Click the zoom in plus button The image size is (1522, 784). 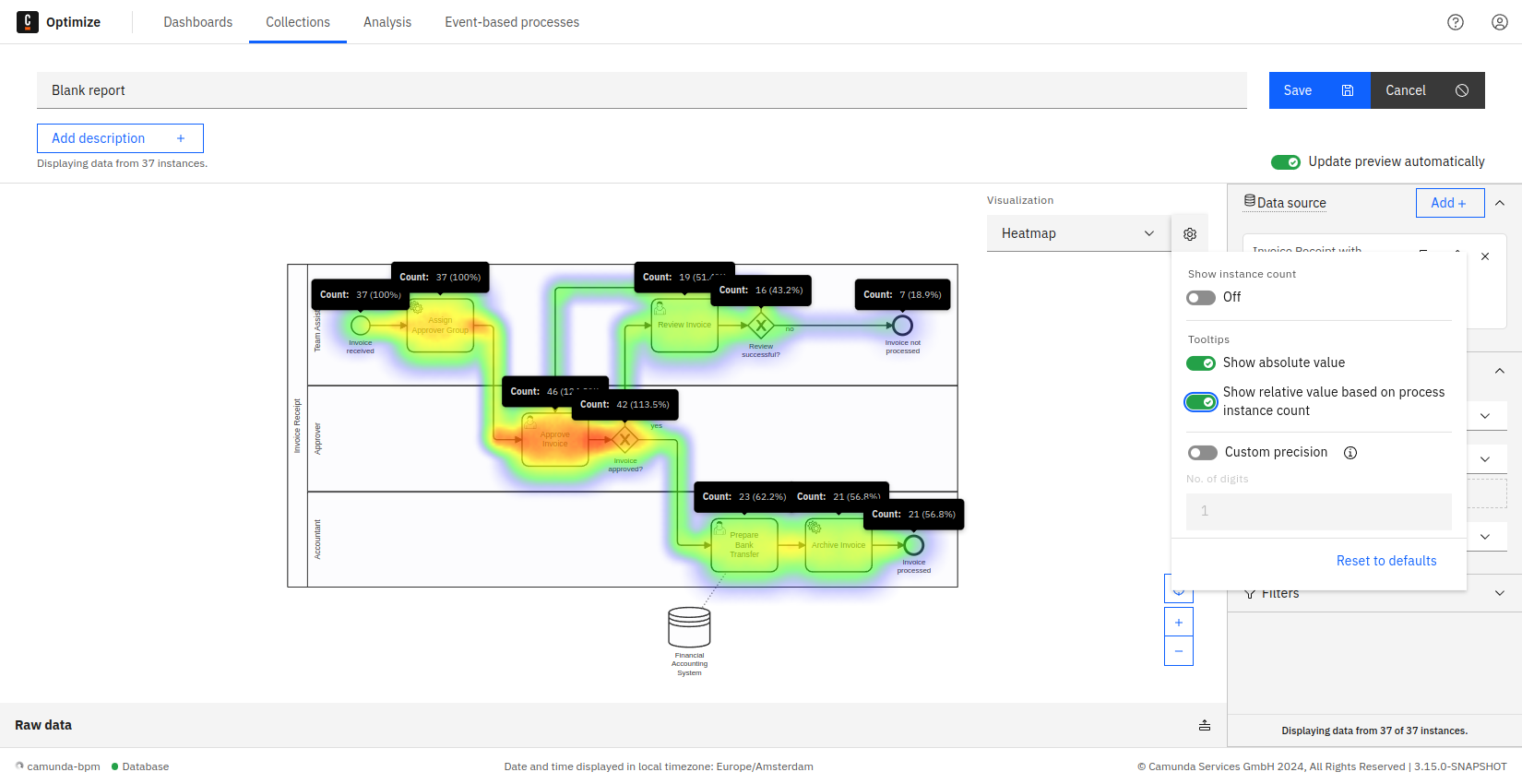(1179, 623)
